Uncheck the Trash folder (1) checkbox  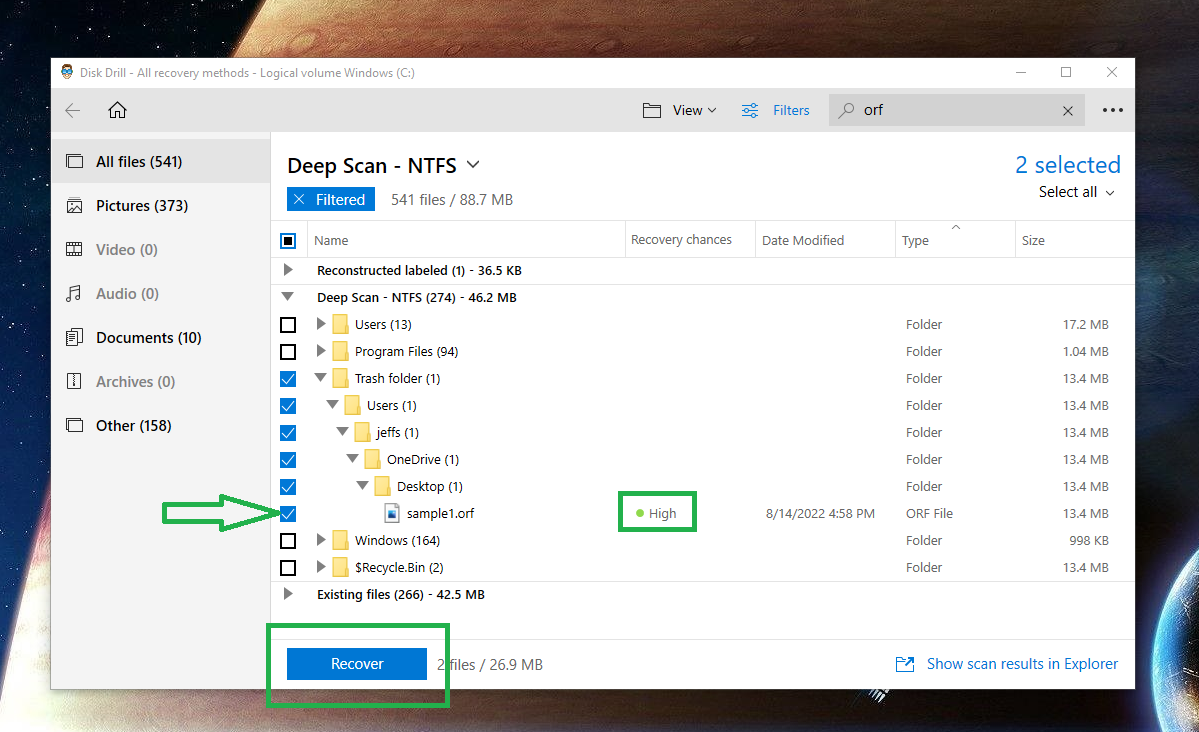288,379
